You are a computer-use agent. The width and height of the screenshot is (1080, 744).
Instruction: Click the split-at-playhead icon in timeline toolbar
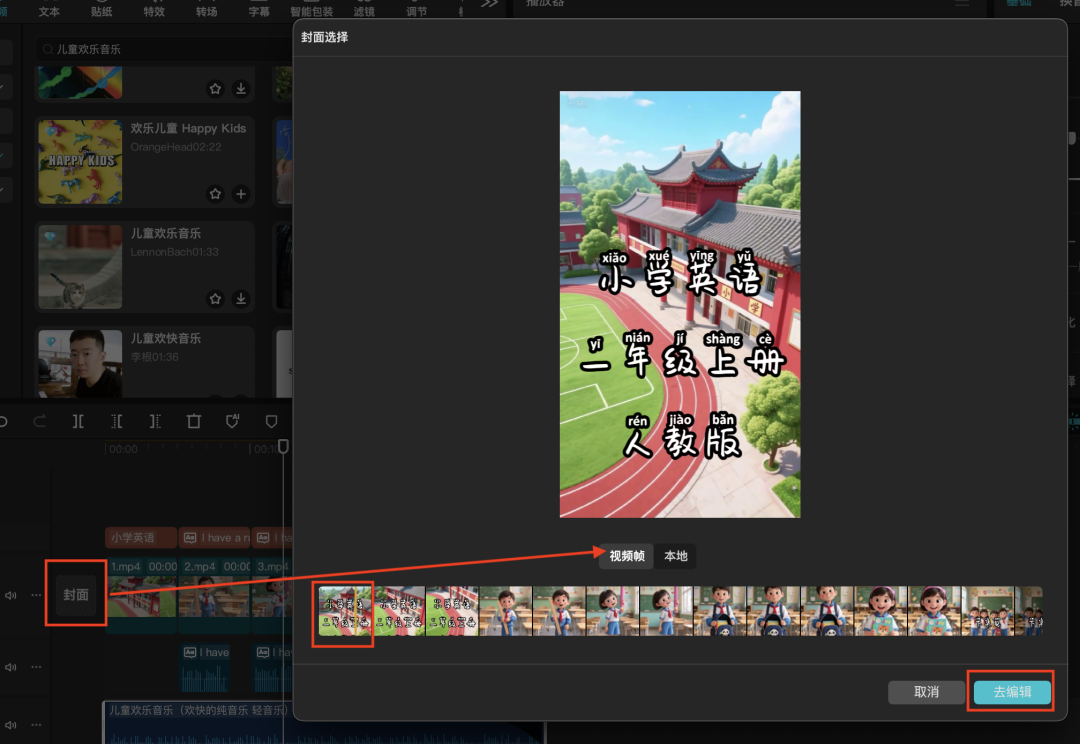coord(78,422)
